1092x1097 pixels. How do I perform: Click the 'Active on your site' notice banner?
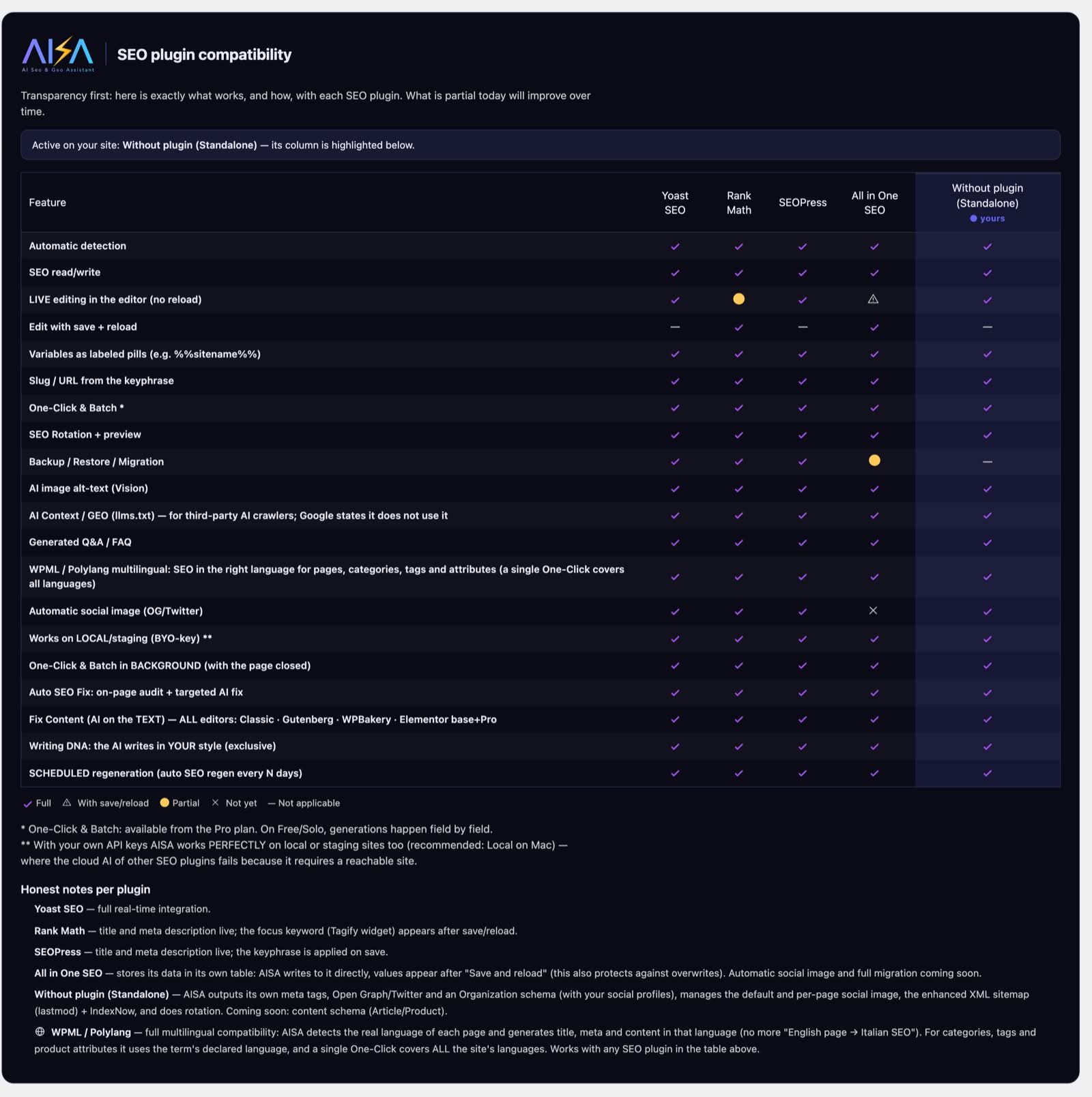tap(541, 145)
